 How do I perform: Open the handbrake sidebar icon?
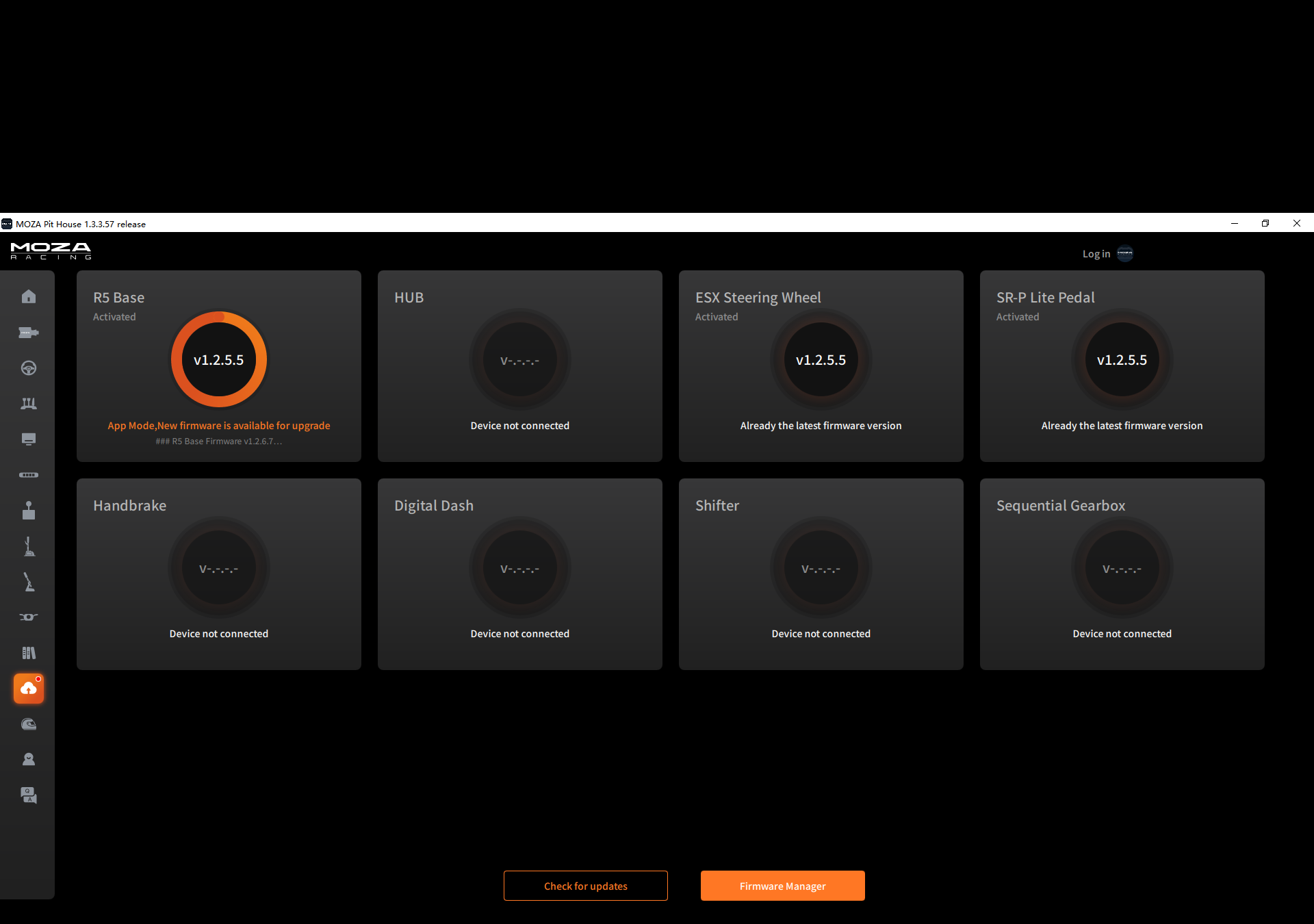(x=28, y=582)
